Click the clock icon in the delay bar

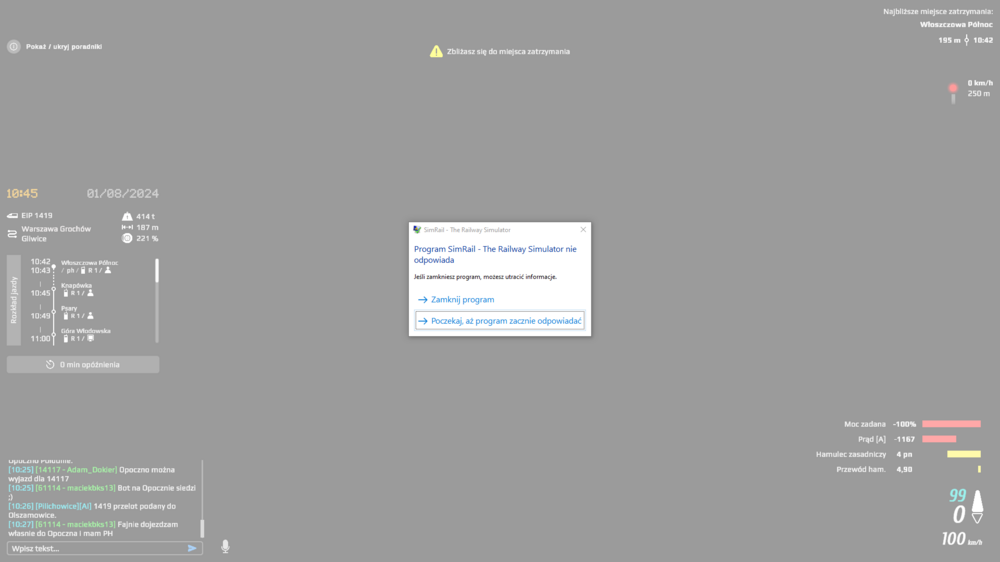[x=50, y=365]
